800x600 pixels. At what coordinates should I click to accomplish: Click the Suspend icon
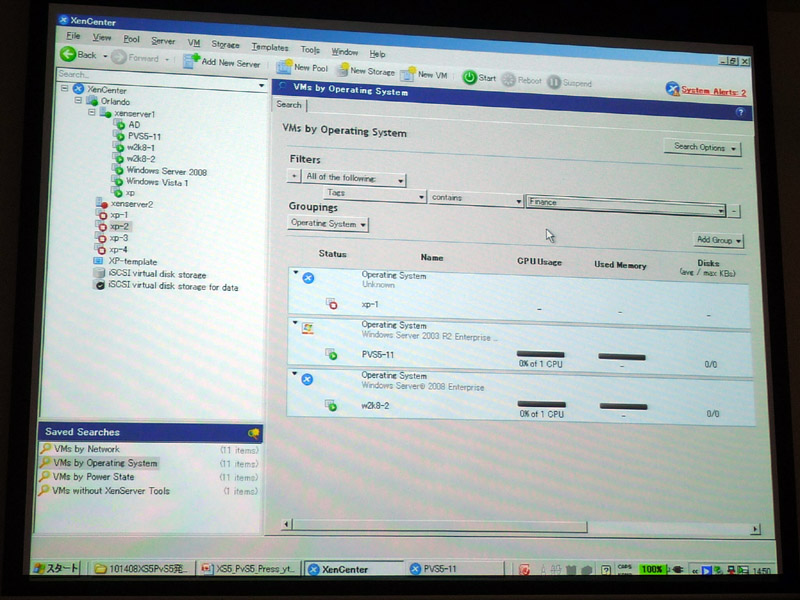pyautogui.click(x=554, y=82)
